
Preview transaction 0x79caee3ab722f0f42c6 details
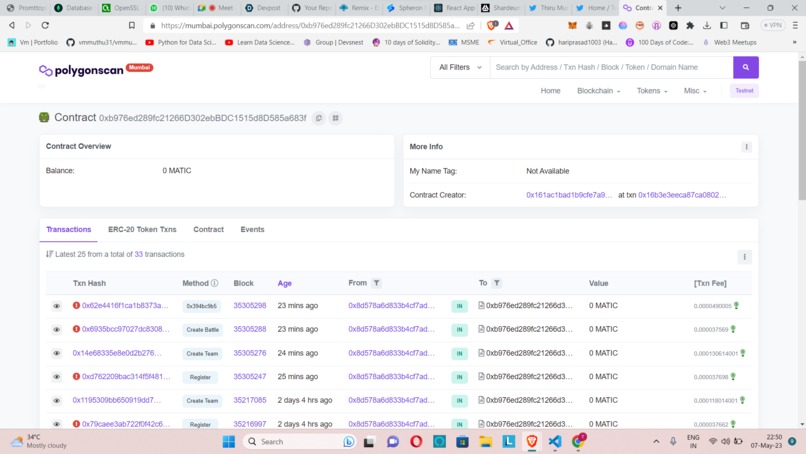[57, 424]
